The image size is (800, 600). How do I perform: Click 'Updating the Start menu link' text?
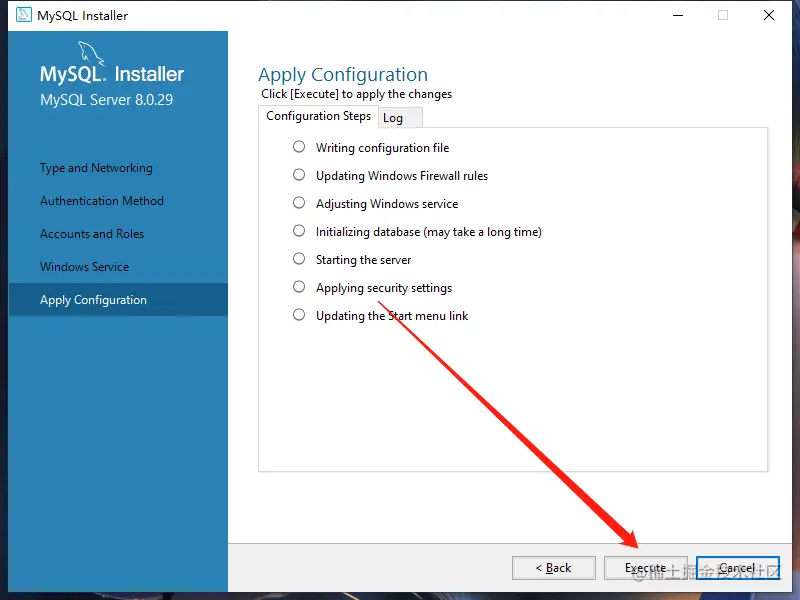392,316
